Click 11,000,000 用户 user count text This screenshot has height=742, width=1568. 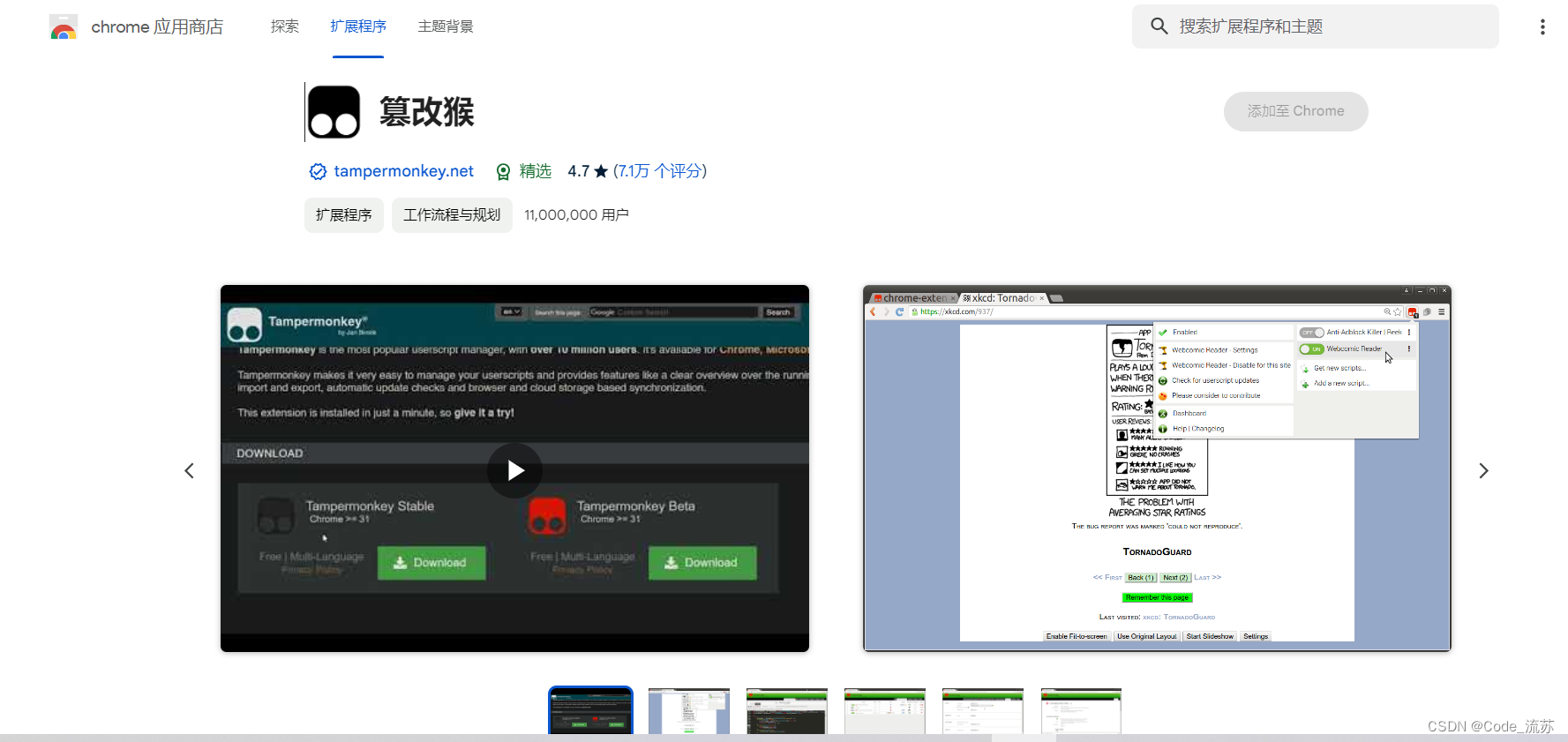pyautogui.click(x=576, y=215)
